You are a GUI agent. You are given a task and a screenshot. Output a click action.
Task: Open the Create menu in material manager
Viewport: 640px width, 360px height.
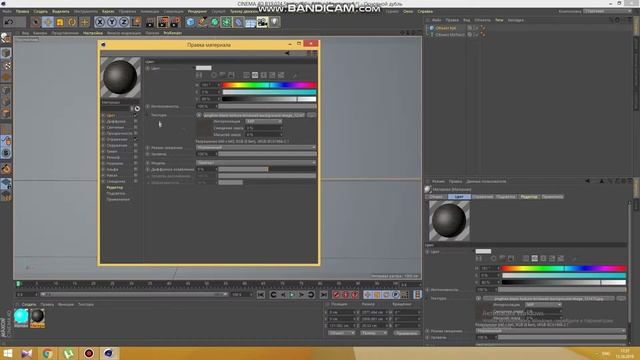click(x=29, y=304)
